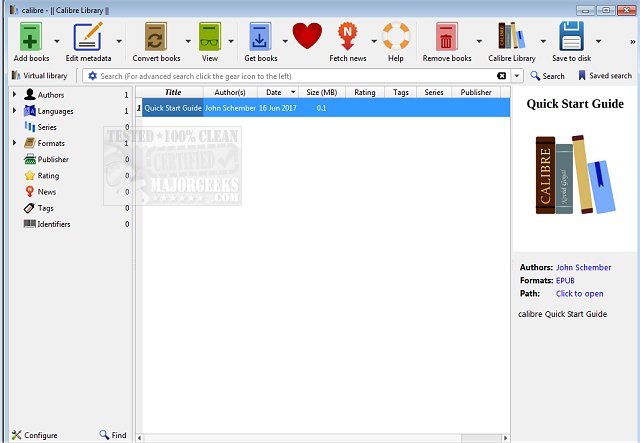Click the Get books icon

click(x=260, y=38)
